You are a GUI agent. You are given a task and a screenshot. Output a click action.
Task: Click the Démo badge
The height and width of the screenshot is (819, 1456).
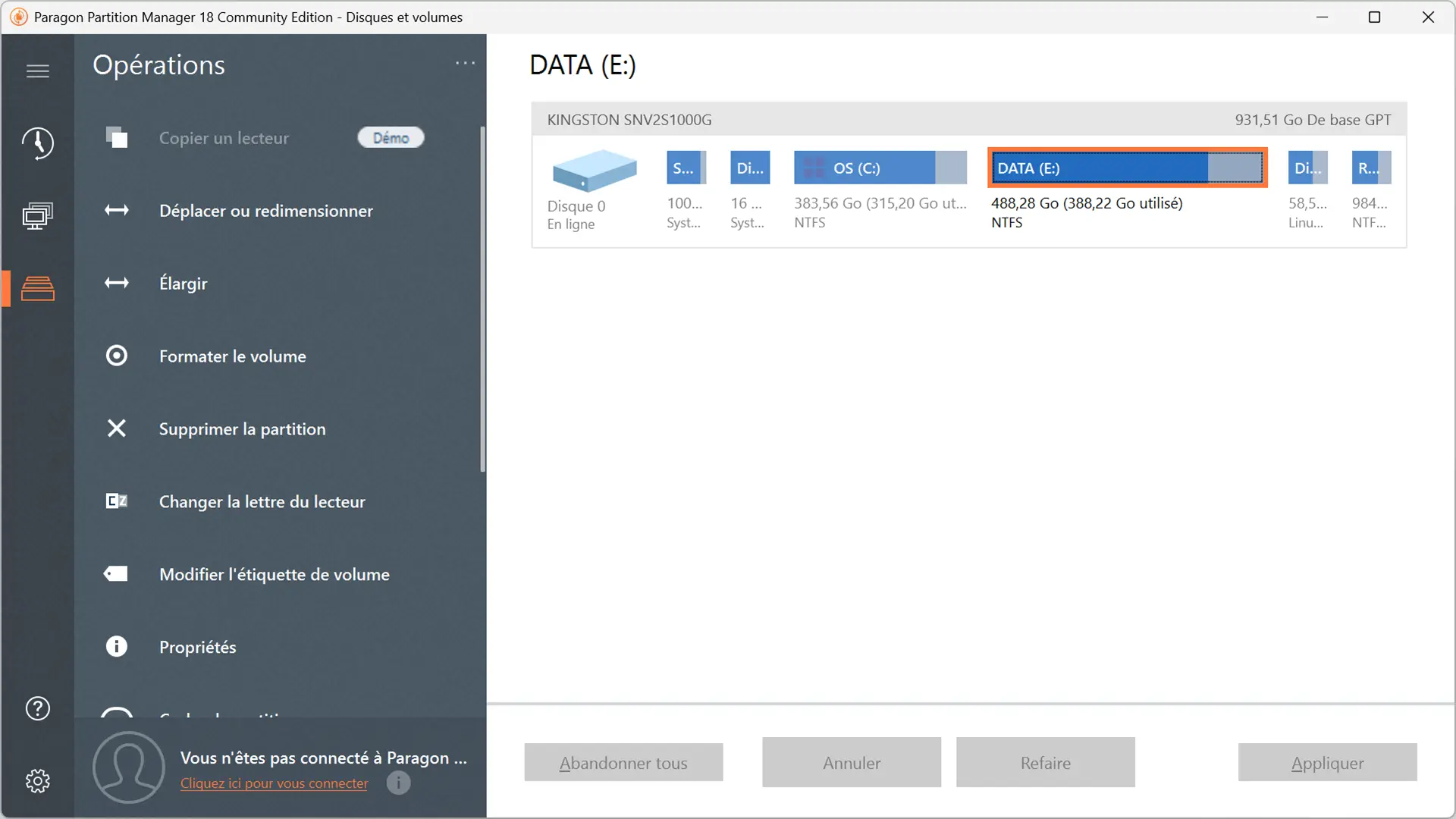[391, 137]
